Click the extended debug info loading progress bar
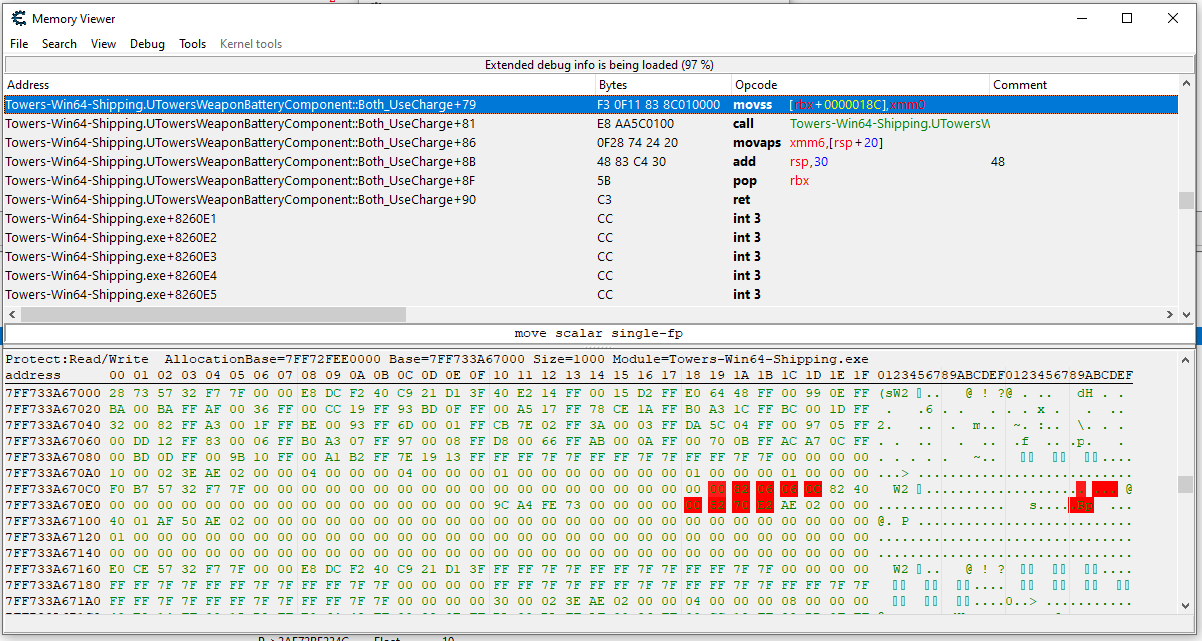Image resolution: width=1202 pixels, height=641 pixels. coord(599,65)
